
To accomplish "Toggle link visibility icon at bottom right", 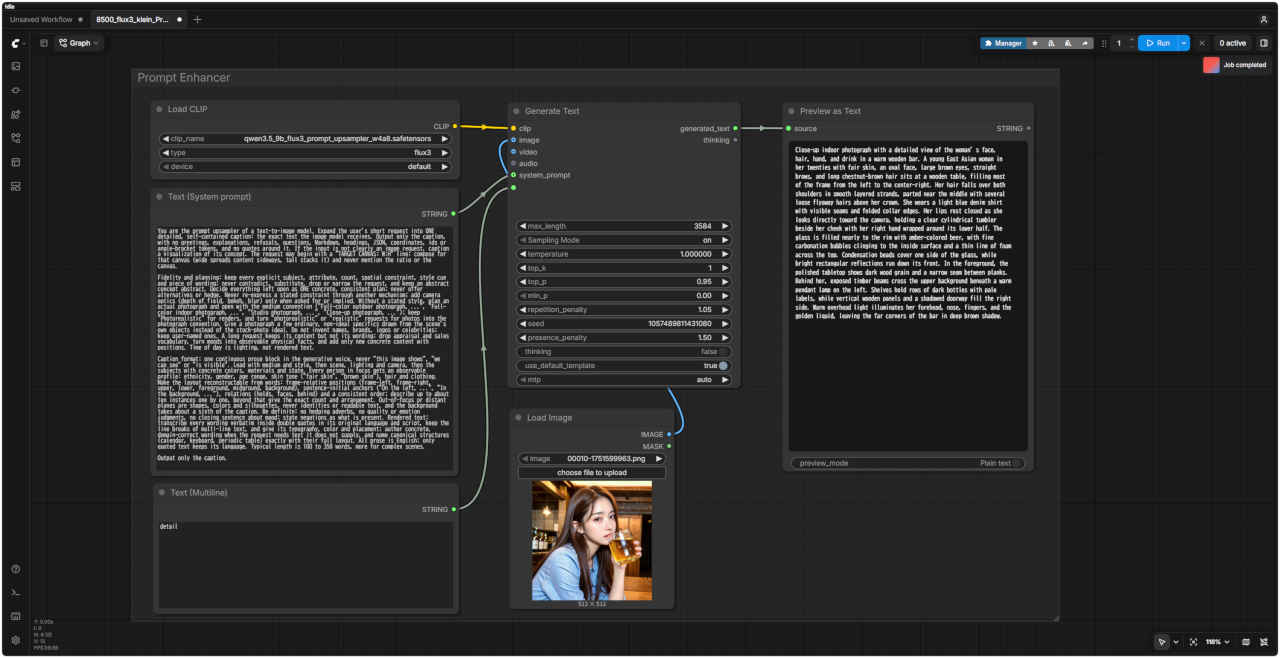I will [1264, 642].
